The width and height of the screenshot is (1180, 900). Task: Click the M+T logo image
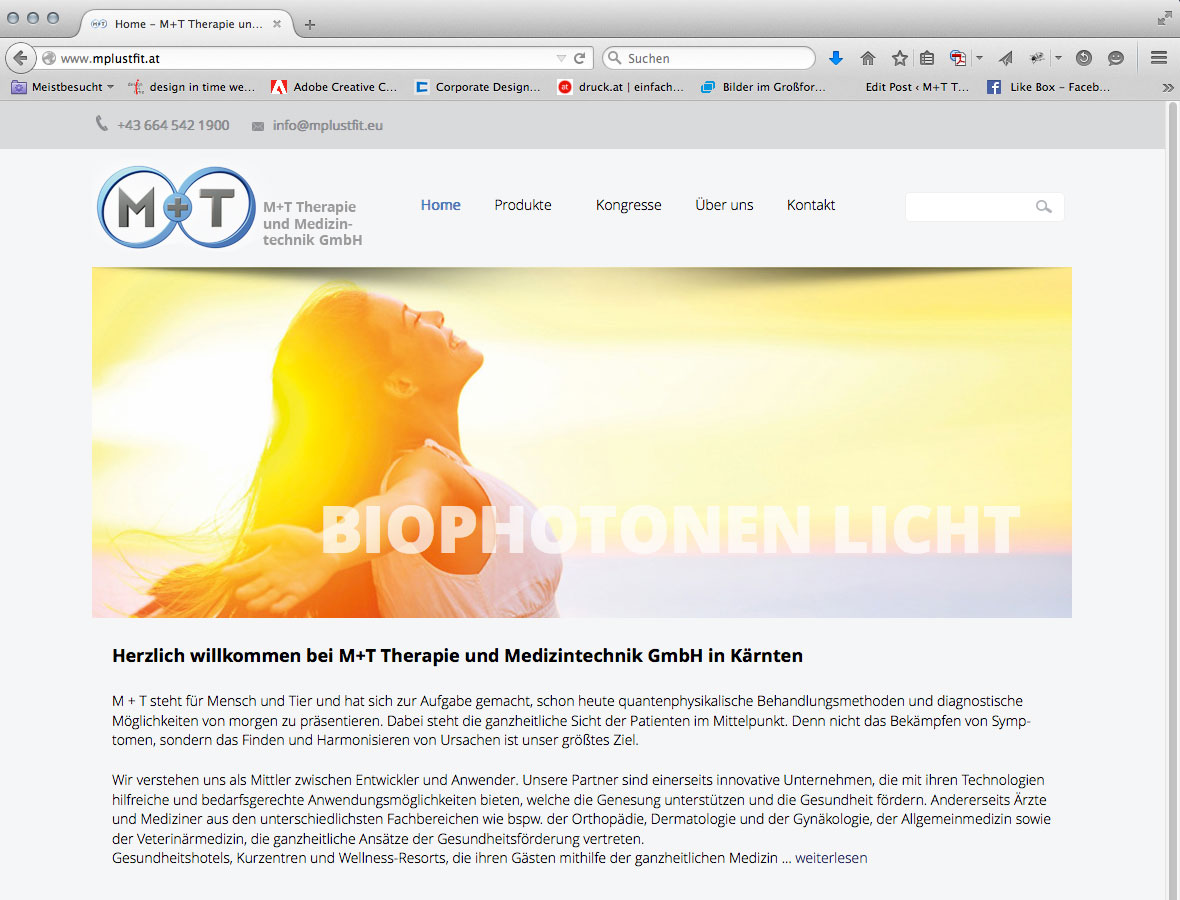pyautogui.click(x=177, y=207)
